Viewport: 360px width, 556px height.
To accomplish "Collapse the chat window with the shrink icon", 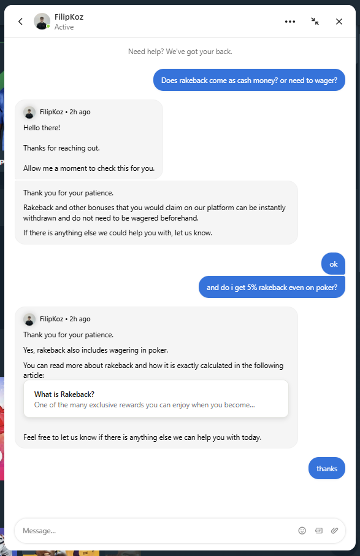I will [315, 22].
